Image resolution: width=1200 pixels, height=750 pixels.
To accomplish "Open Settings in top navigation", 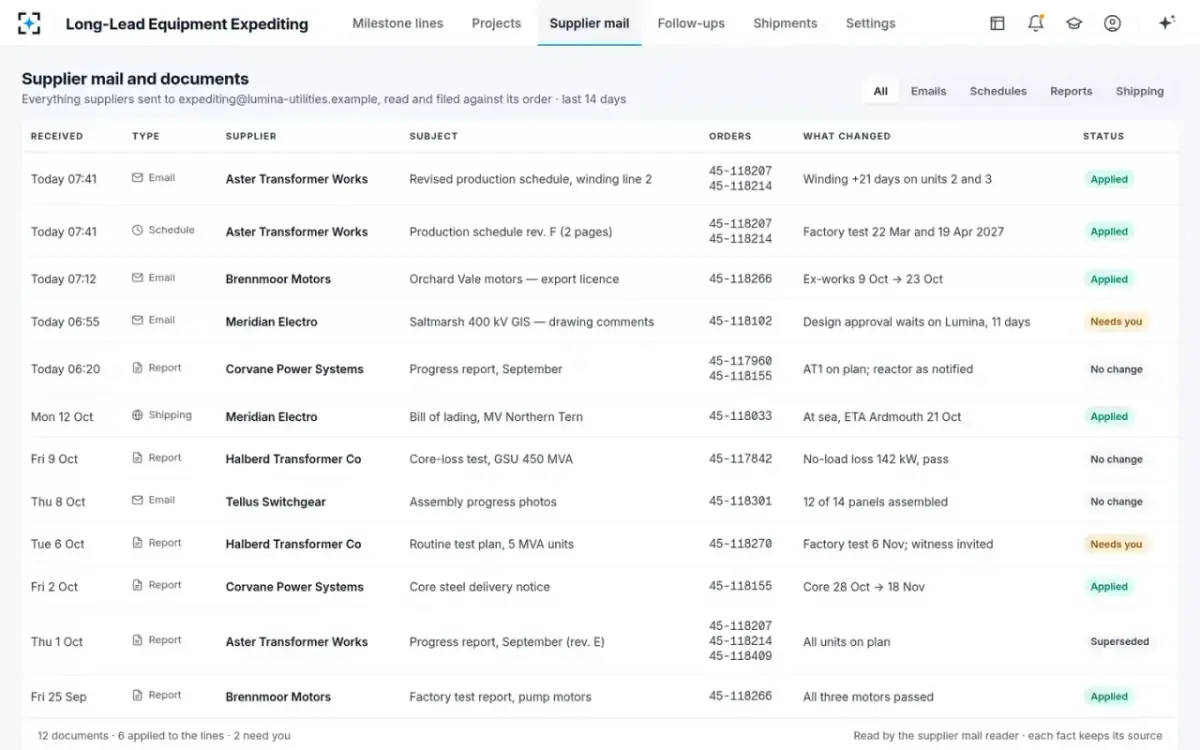I will coord(871,23).
